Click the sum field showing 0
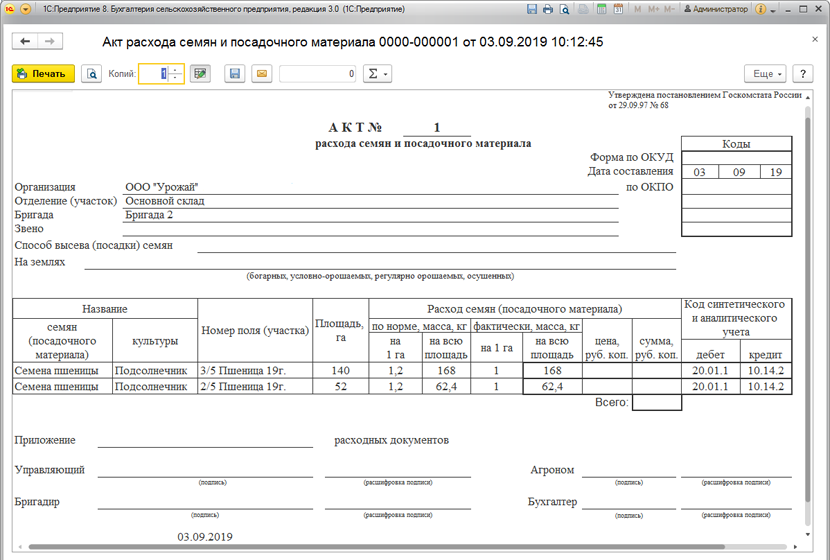 point(318,74)
